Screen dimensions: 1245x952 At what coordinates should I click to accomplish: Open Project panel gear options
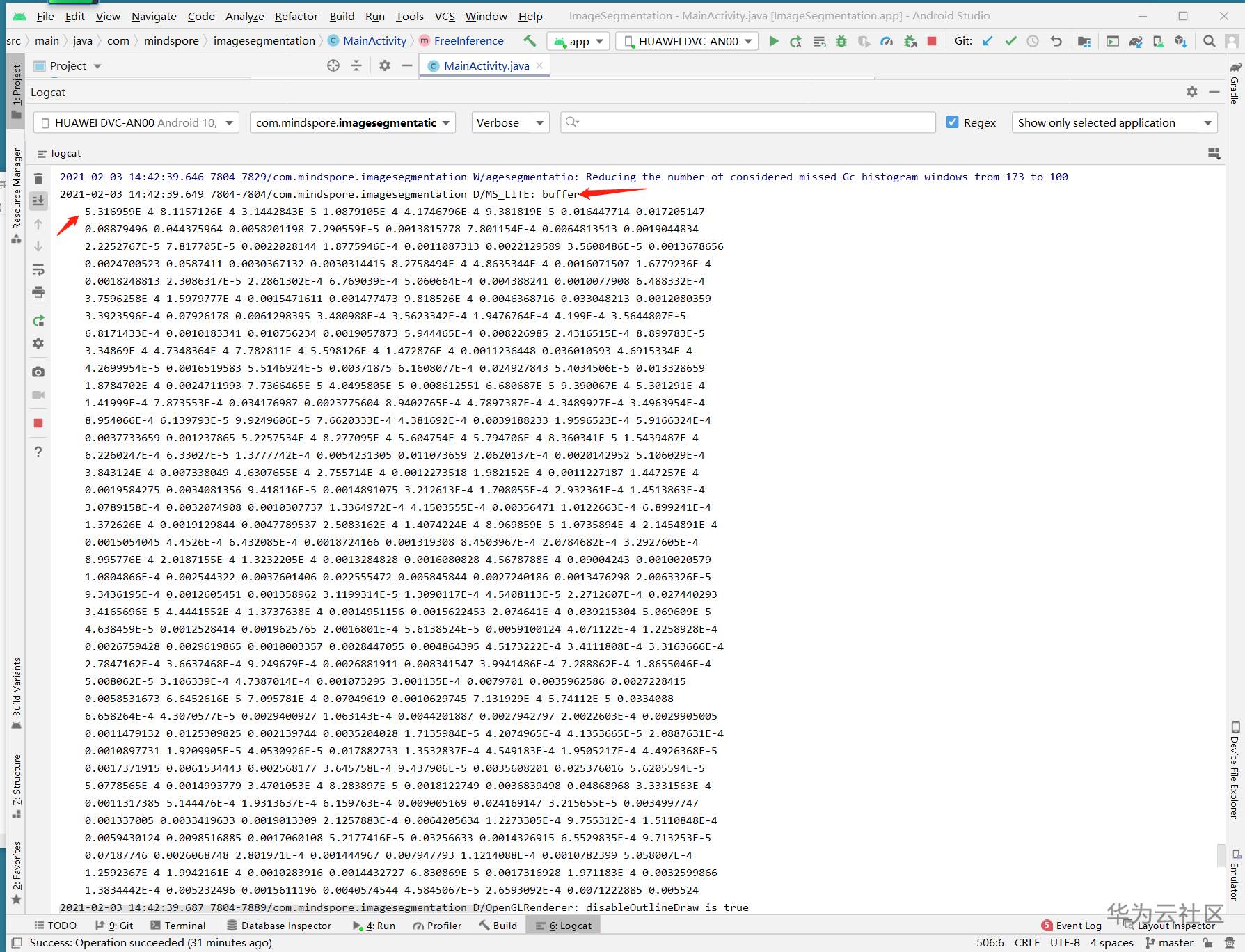[x=384, y=65]
